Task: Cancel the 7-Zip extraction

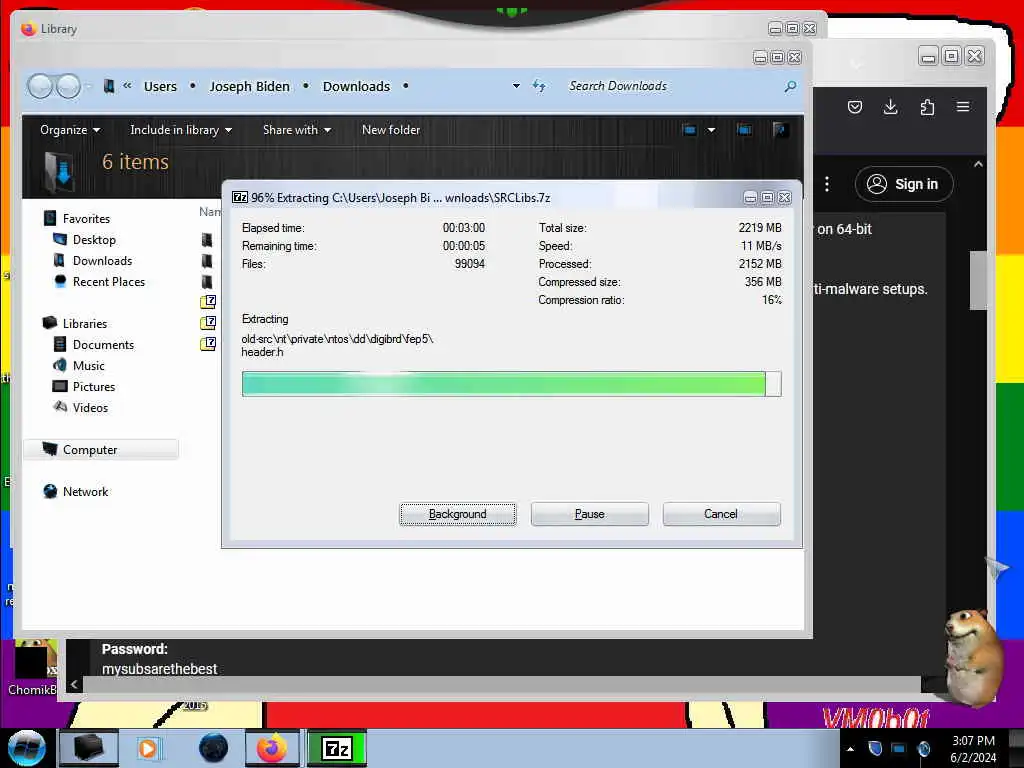Action: pos(721,514)
